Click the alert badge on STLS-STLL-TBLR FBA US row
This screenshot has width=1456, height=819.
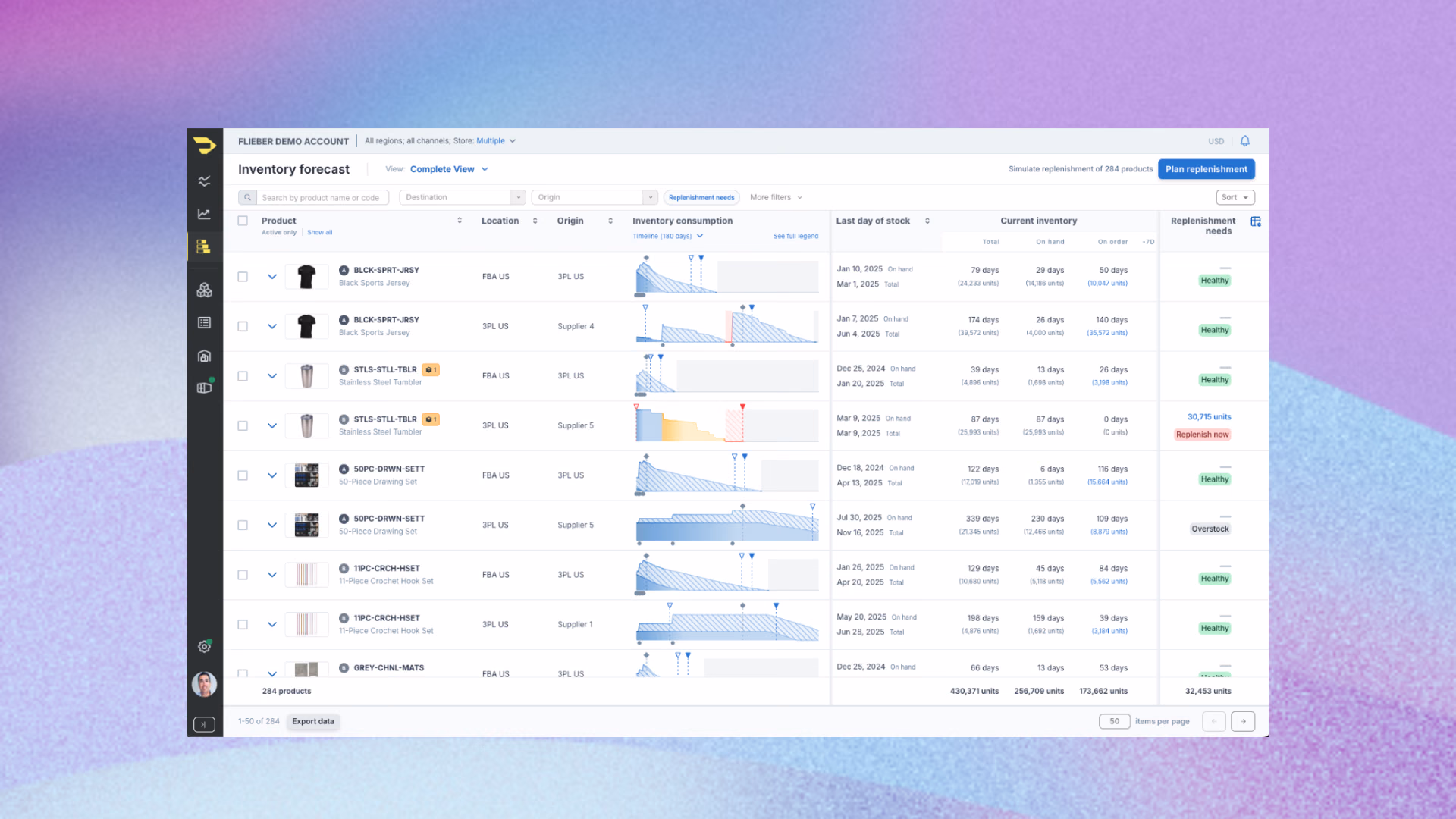431,370
